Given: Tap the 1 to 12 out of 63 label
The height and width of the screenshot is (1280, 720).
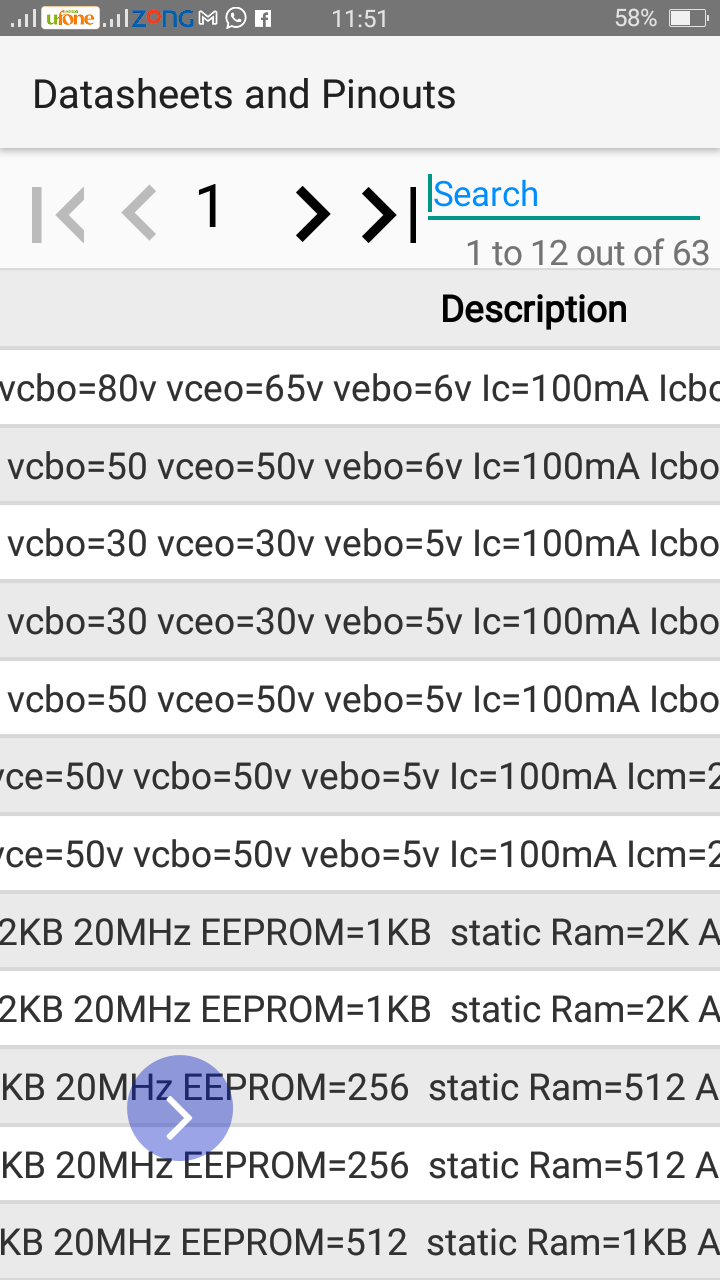Looking at the screenshot, I should [x=588, y=253].
